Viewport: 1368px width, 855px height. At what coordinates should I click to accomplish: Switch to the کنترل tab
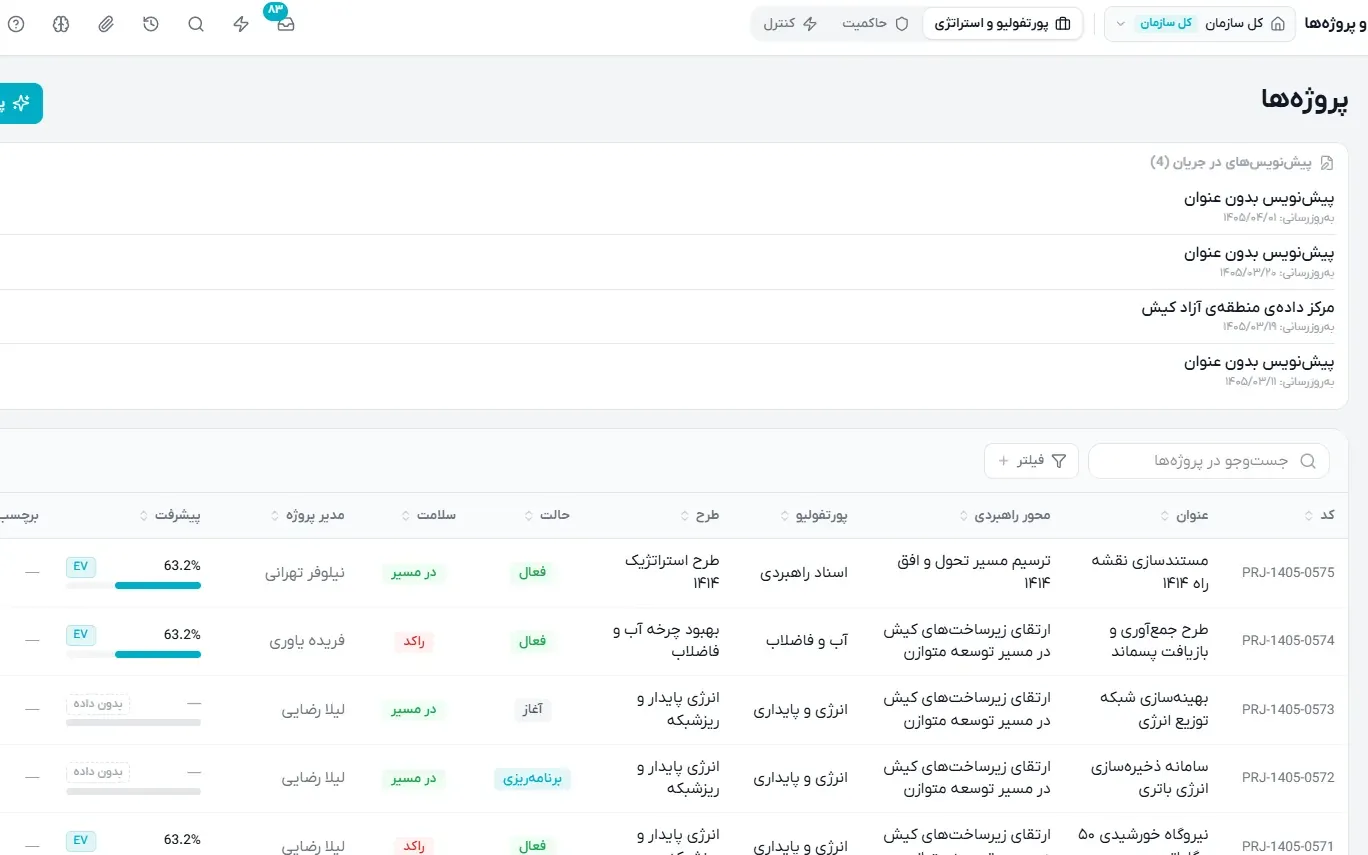pyautogui.click(x=791, y=24)
